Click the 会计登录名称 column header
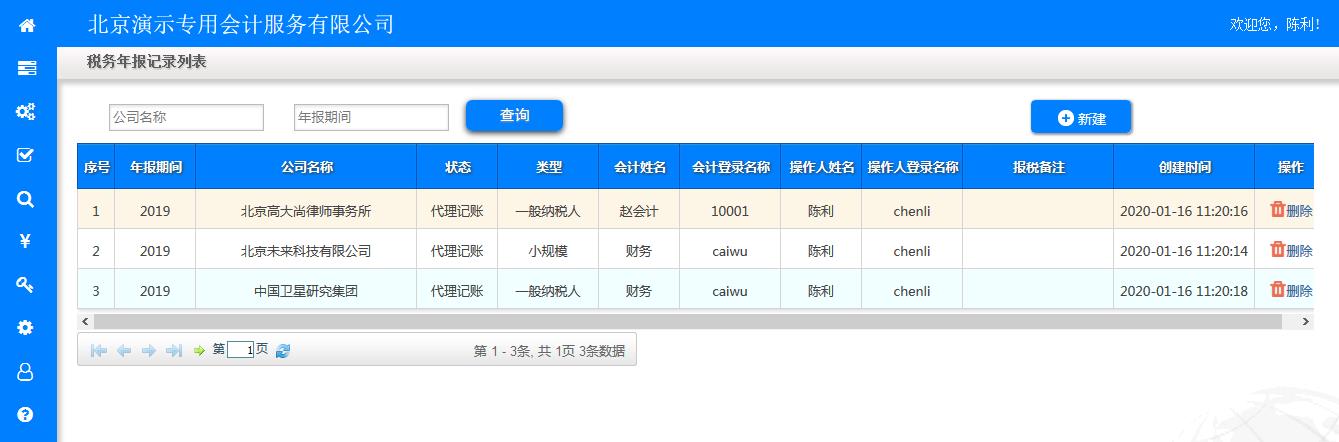The image size is (1339, 442). pos(731,167)
